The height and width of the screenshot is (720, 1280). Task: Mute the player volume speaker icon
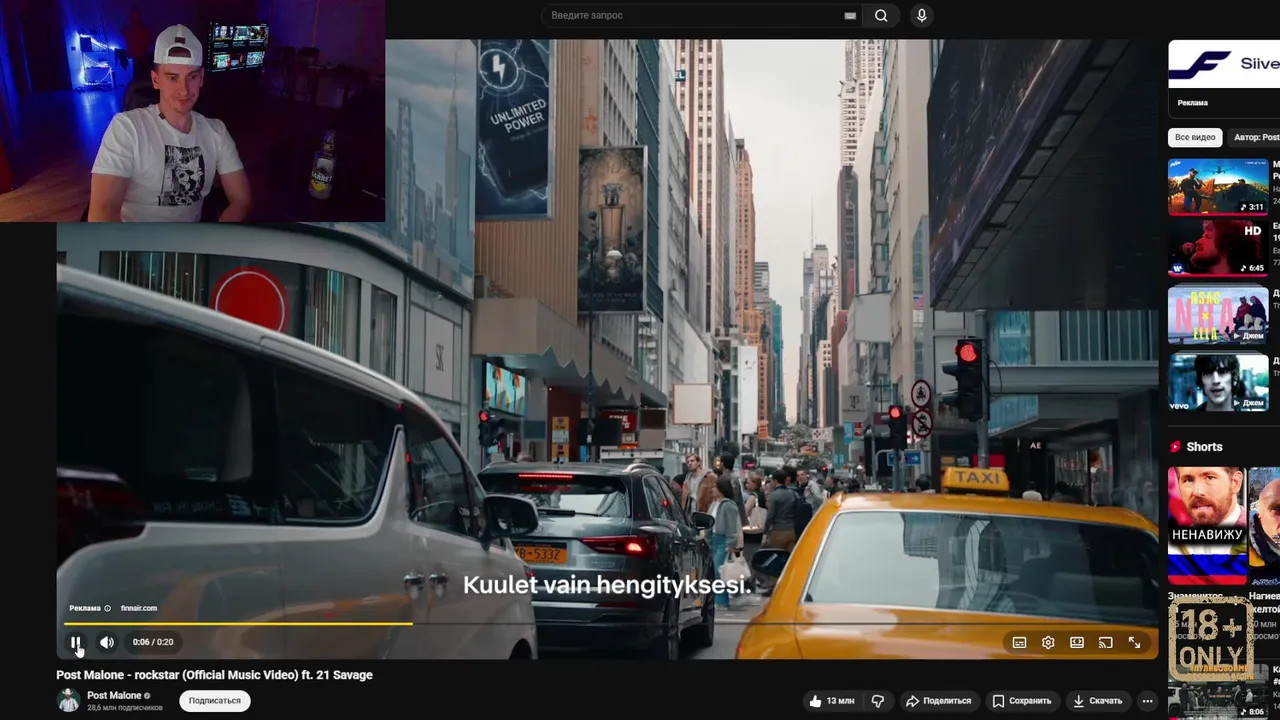(107, 642)
